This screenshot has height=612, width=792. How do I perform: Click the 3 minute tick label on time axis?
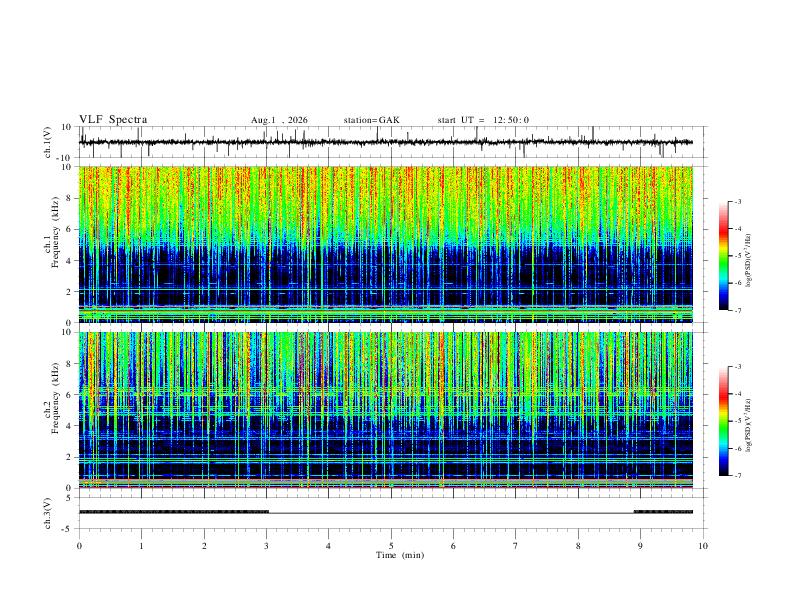click(x=266, y=546)
